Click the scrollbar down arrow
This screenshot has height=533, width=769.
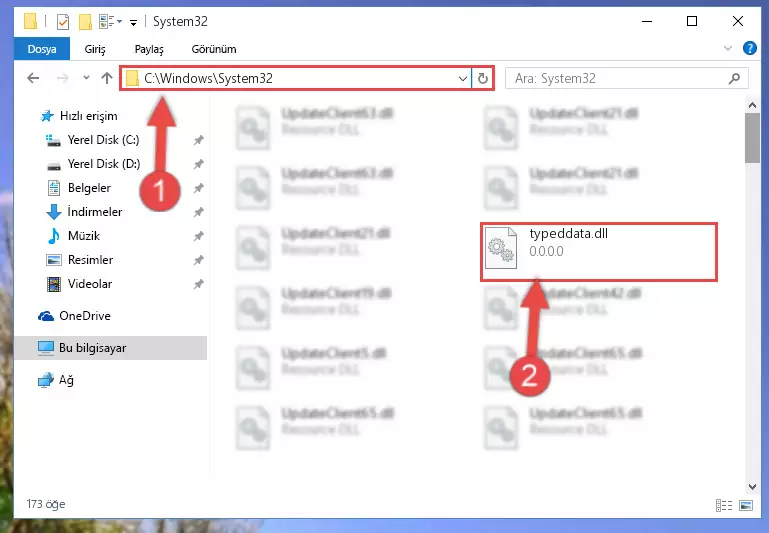[x=752, y=486]
